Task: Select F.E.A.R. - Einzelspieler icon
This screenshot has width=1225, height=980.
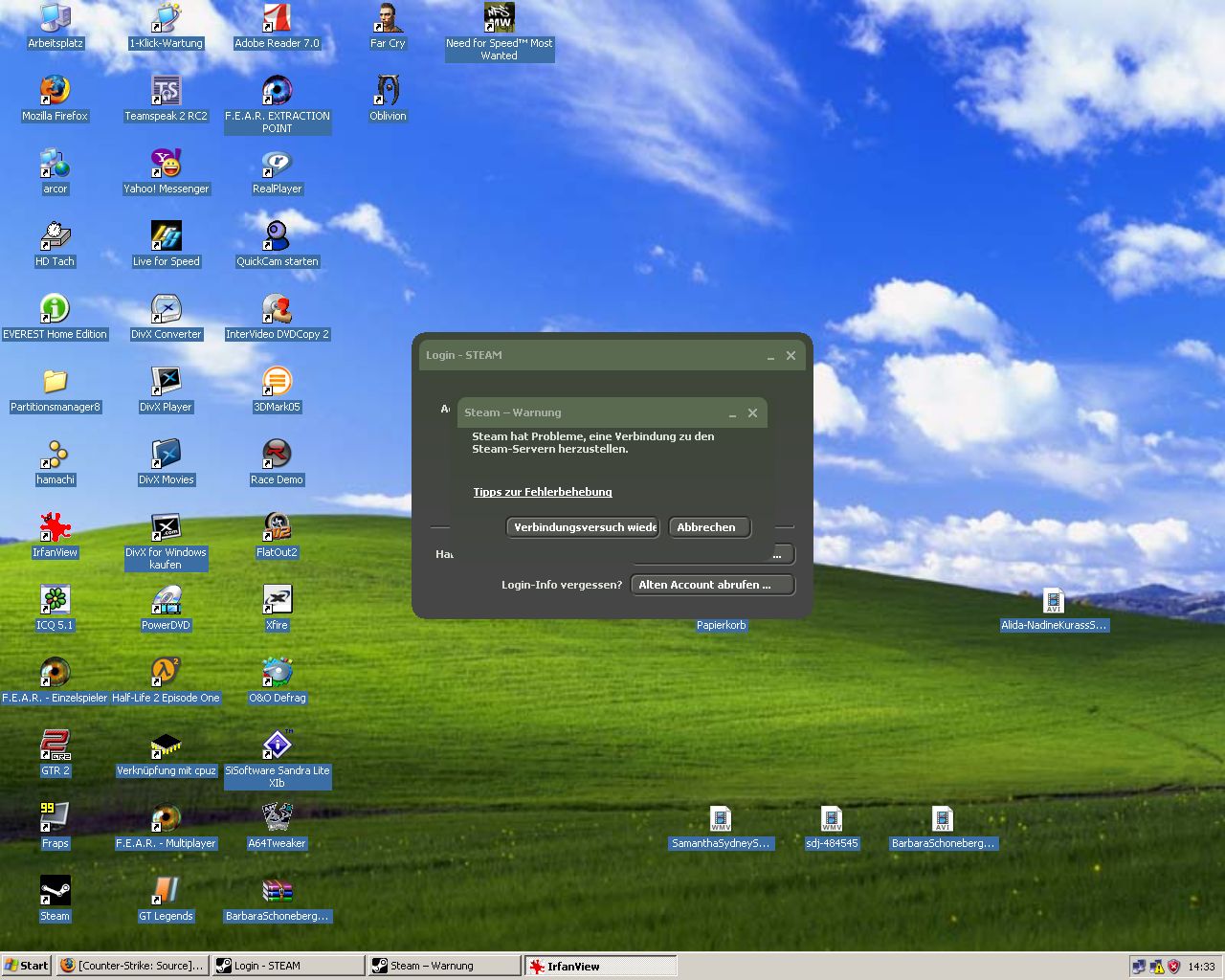Action: [55, 681]
